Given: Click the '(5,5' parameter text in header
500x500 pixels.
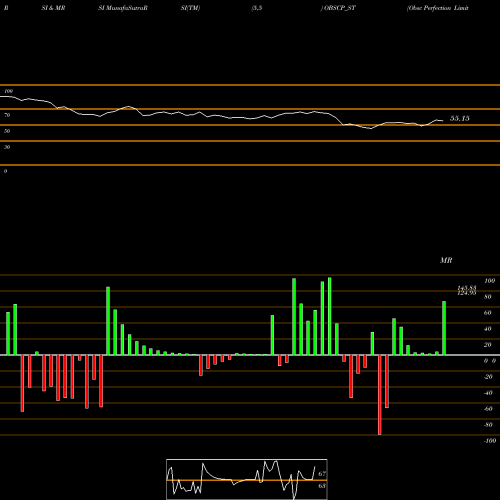Looking at the screenshot, I should 257,8.
